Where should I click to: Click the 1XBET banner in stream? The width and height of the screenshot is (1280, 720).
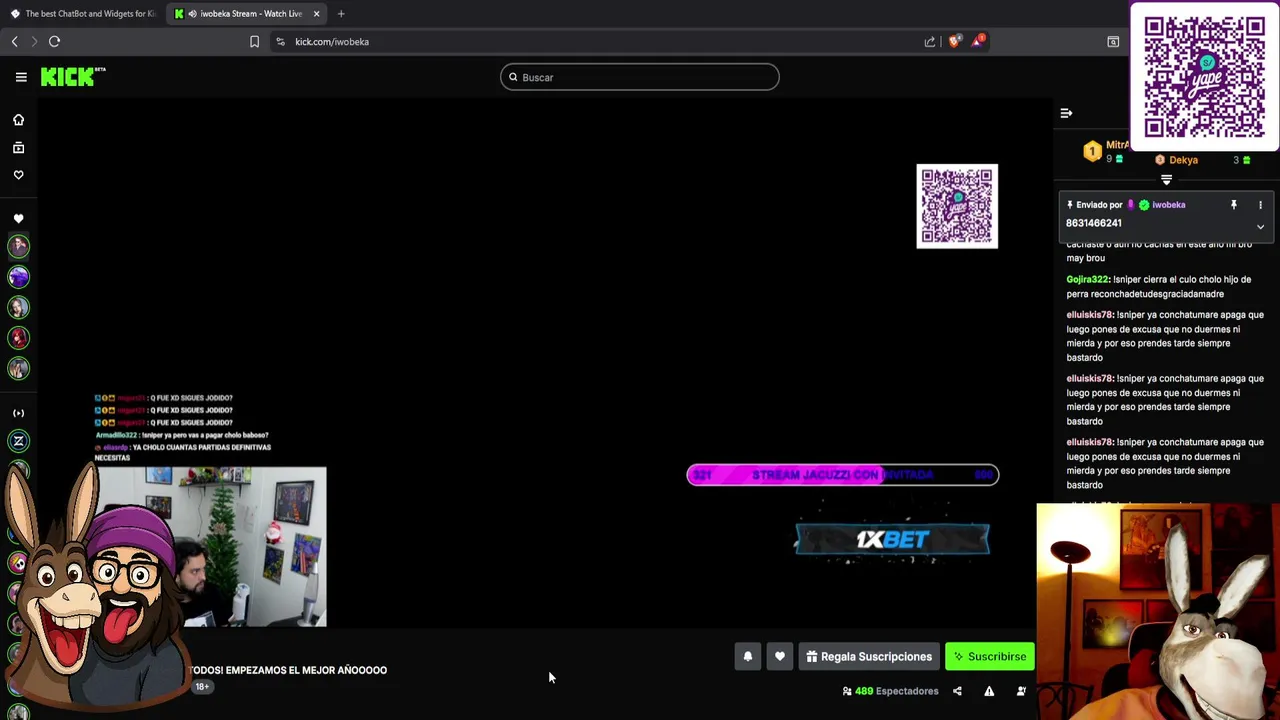pos(892,540)
